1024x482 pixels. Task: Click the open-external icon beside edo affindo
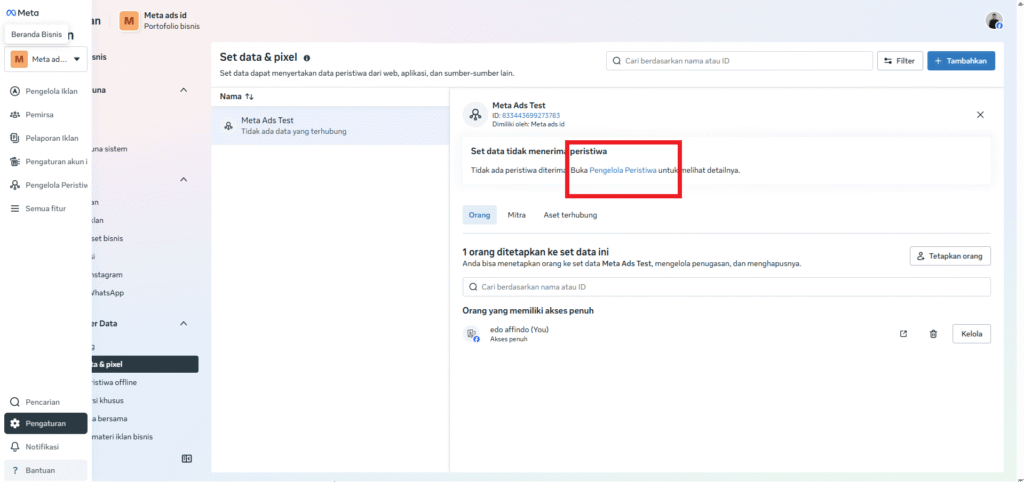point(903,334)
